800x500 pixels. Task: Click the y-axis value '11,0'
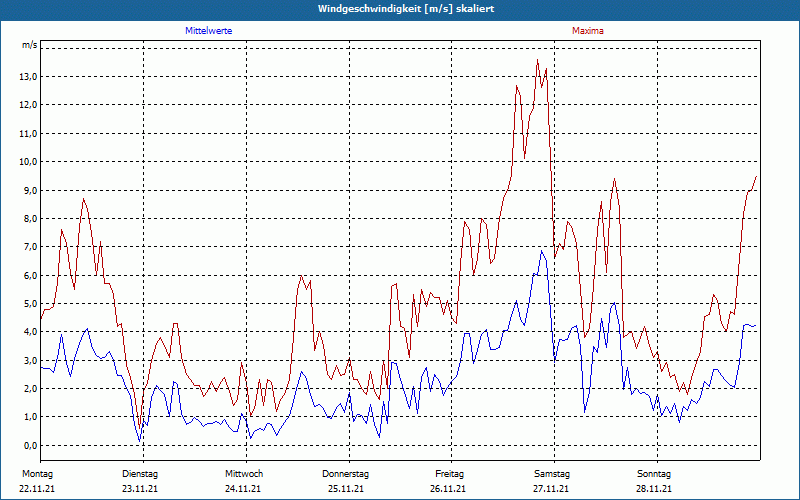tap(28, 133)
